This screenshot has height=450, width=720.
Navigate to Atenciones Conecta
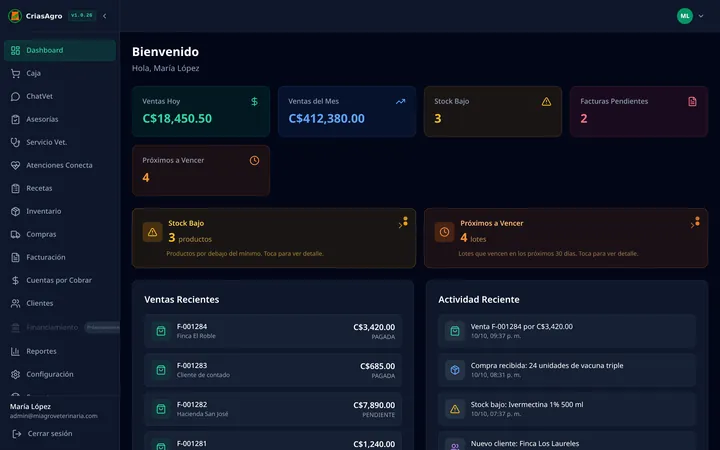click(x=60, y=165)
